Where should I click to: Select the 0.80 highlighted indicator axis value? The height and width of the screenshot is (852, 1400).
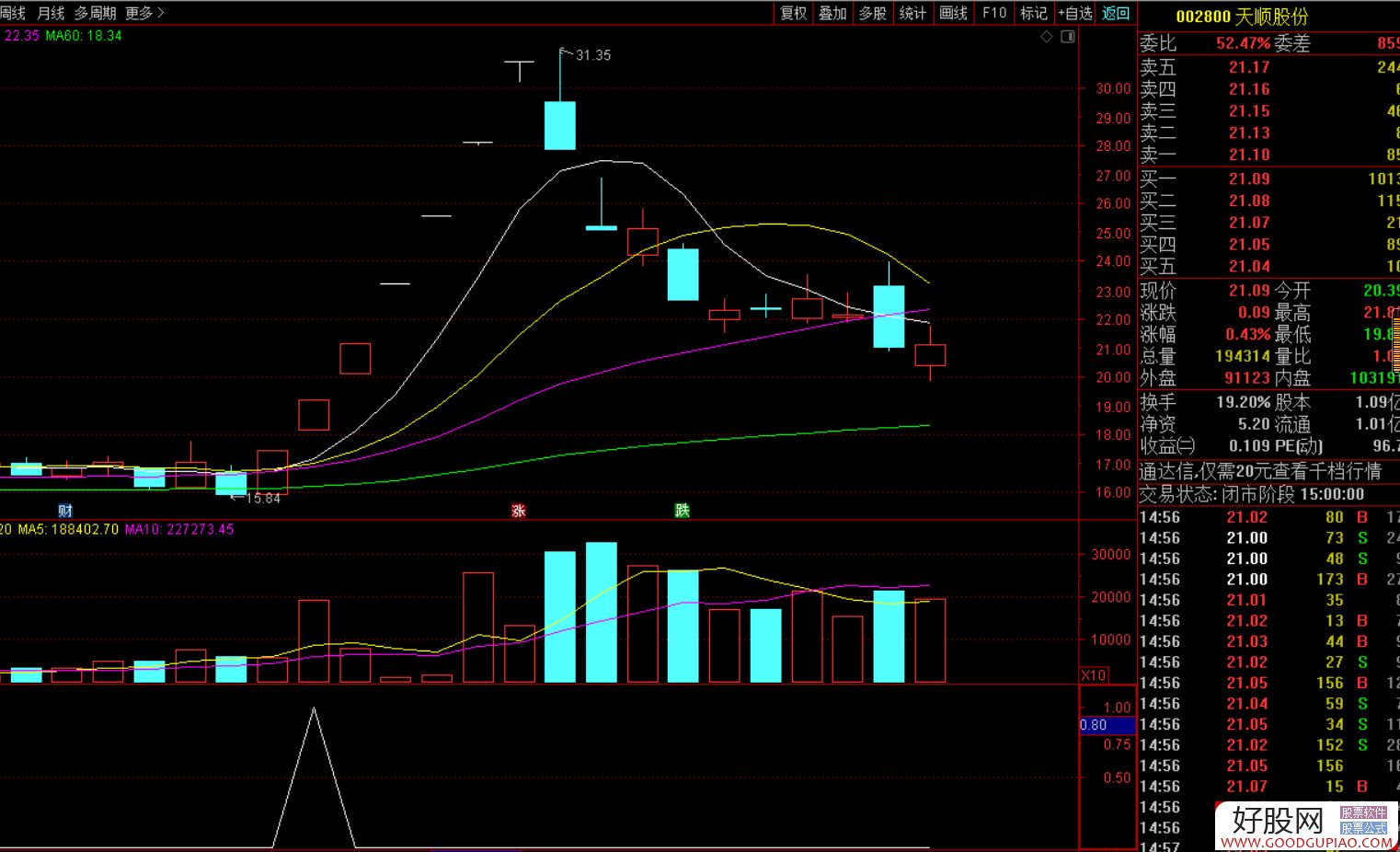tap(1107, 725)
